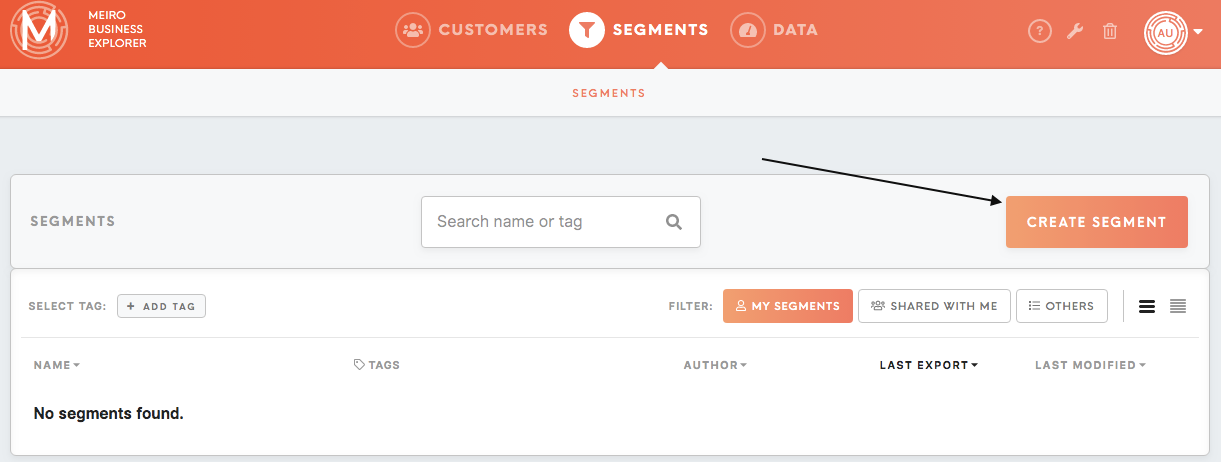Click the search magnifier icon
Viewport: 1221px width, 462px height.
[674, 222]
